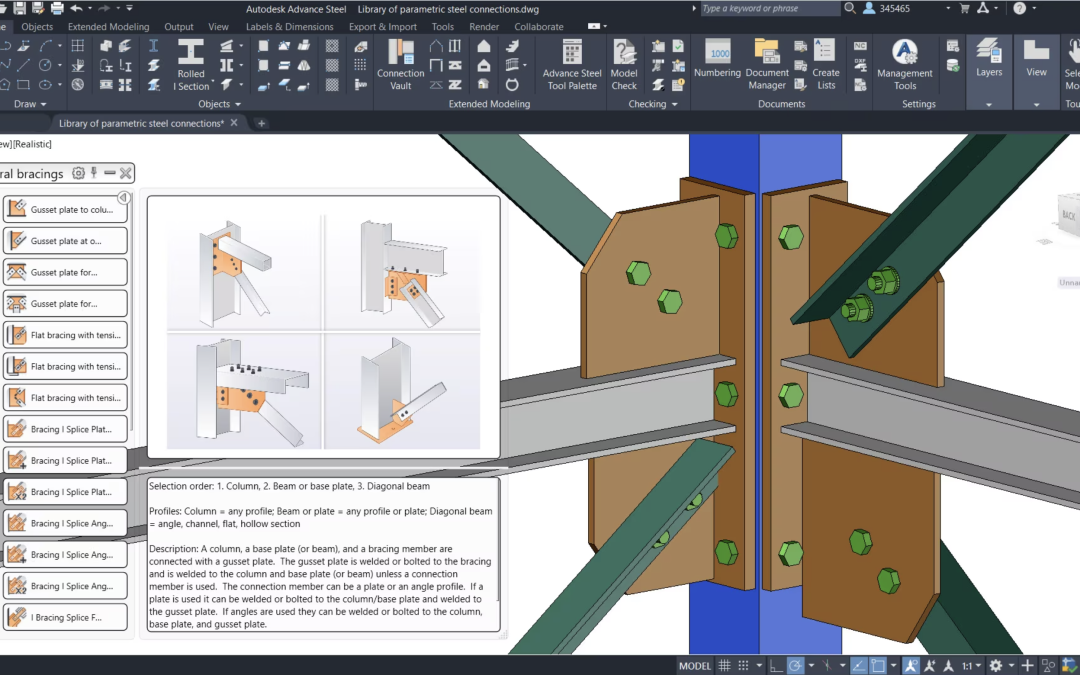Open the Advance Steel Tool Palette
Screen dimensions: 1080x675
572,65
